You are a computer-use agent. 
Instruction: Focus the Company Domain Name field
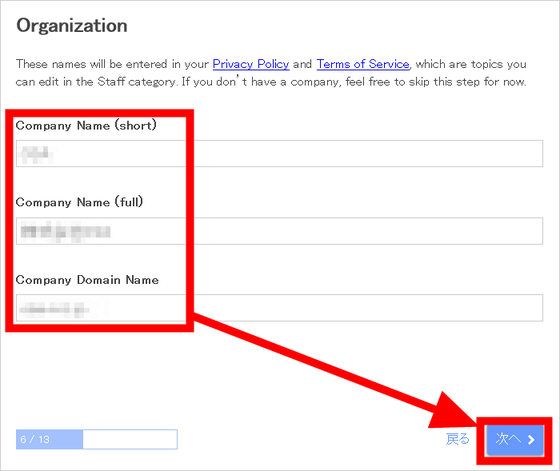(x=279, y=308)
